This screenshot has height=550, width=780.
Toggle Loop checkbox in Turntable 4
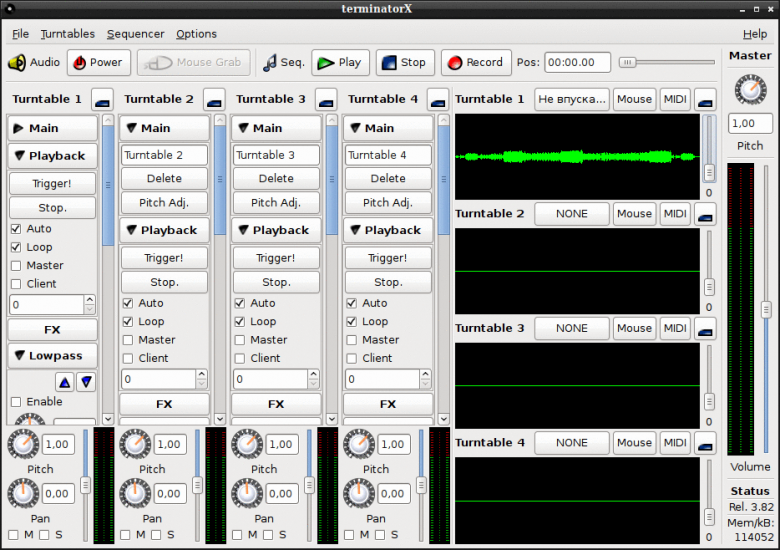coord(352,321)
